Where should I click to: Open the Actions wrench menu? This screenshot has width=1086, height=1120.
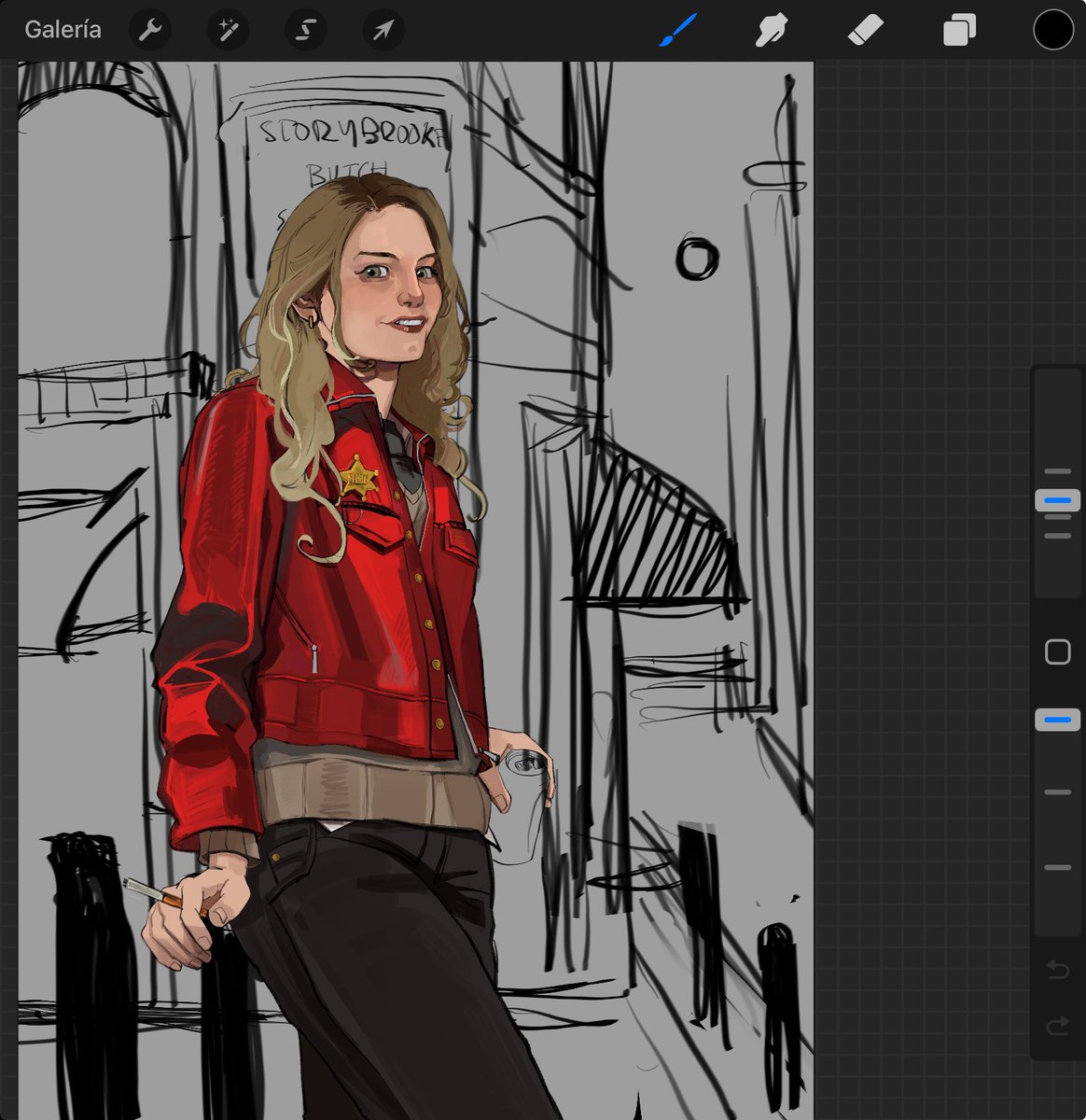pyautogui.click(x=149, y=31)
